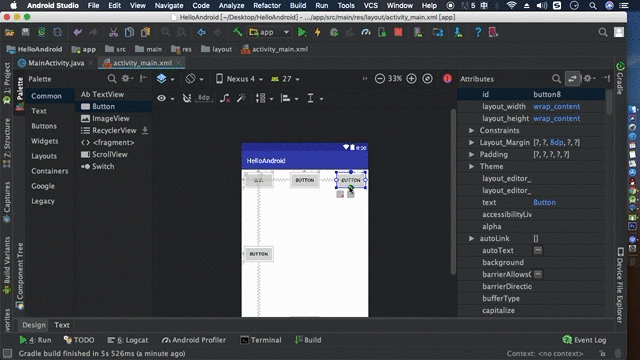Click the Infer Constraints magic wand

click(x=241, y=98)
